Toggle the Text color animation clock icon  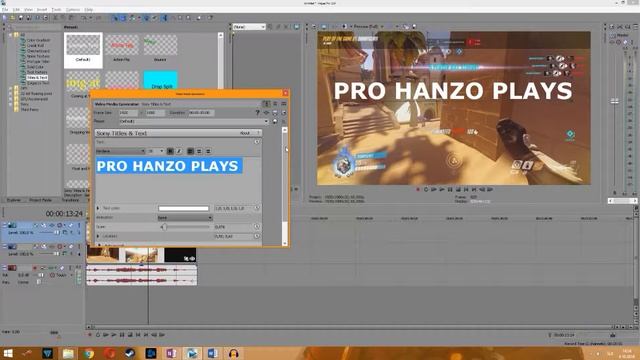point(257,208)
